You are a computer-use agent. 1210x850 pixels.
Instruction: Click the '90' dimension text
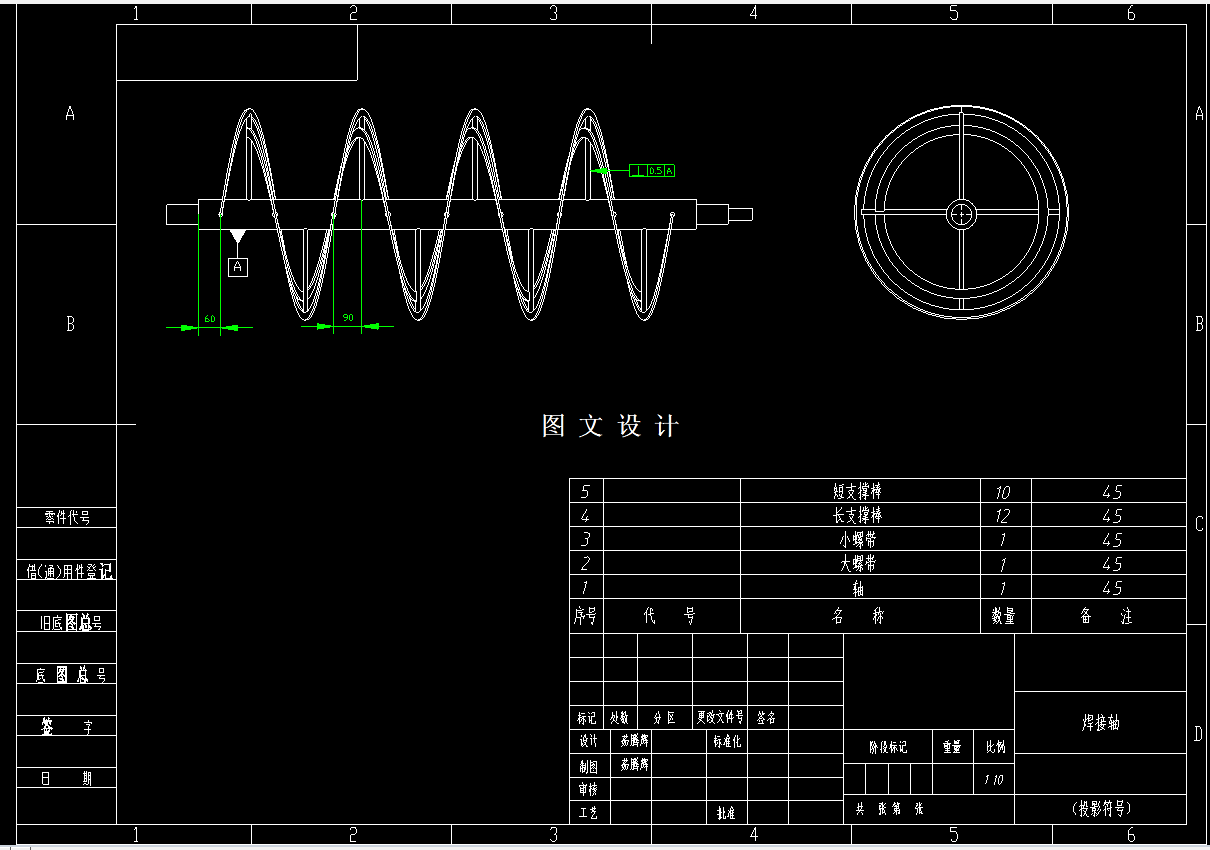[x=348, y=317]
